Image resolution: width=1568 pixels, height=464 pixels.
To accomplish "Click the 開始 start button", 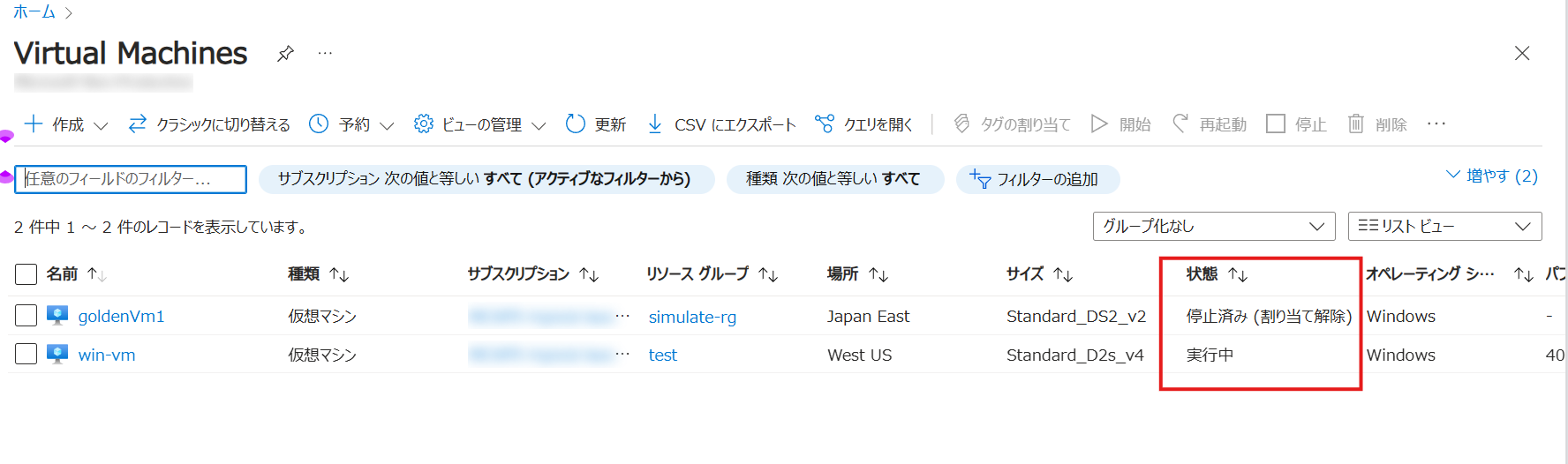I will pyautogui.click(x=1121, y=124).
